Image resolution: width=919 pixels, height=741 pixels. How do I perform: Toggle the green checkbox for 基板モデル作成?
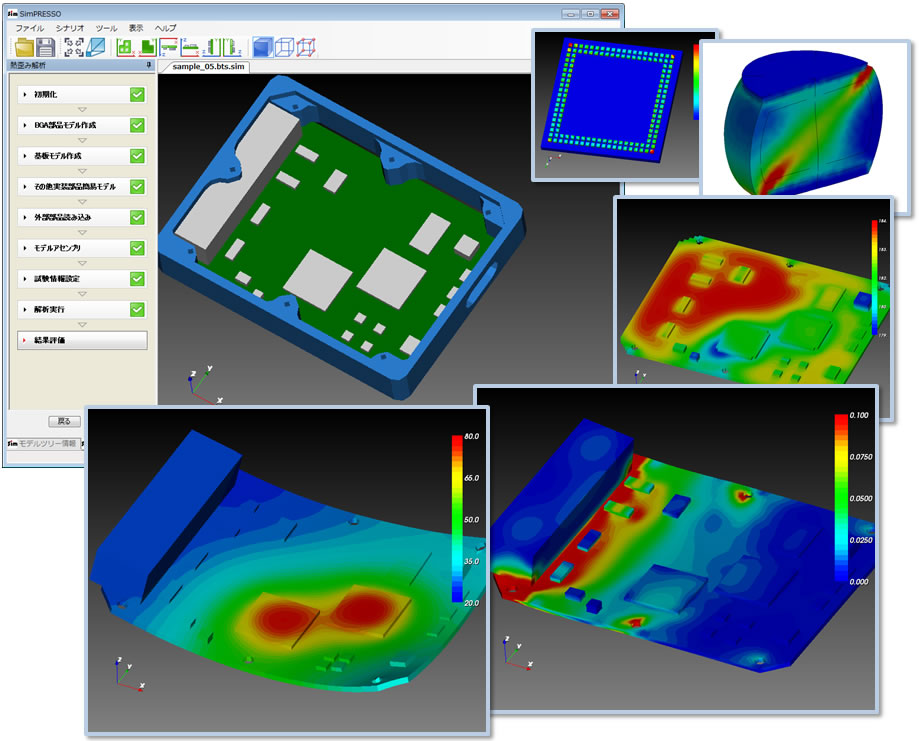(138, 157)
